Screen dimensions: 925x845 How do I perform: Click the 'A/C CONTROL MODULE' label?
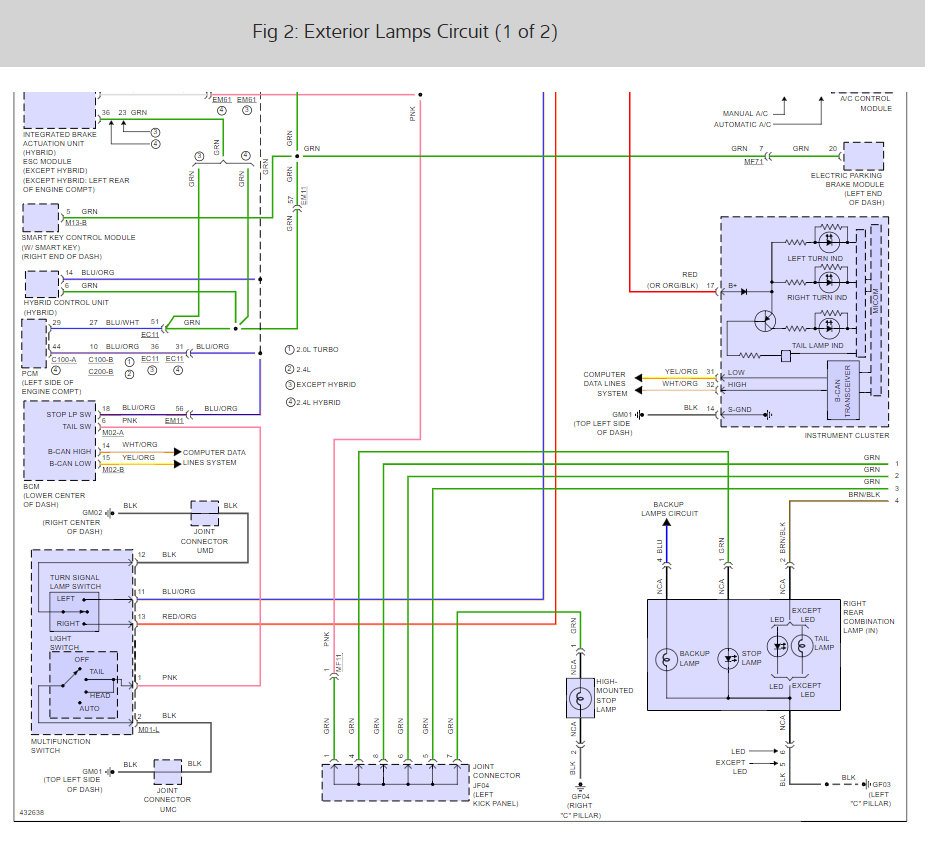[865, 103]
